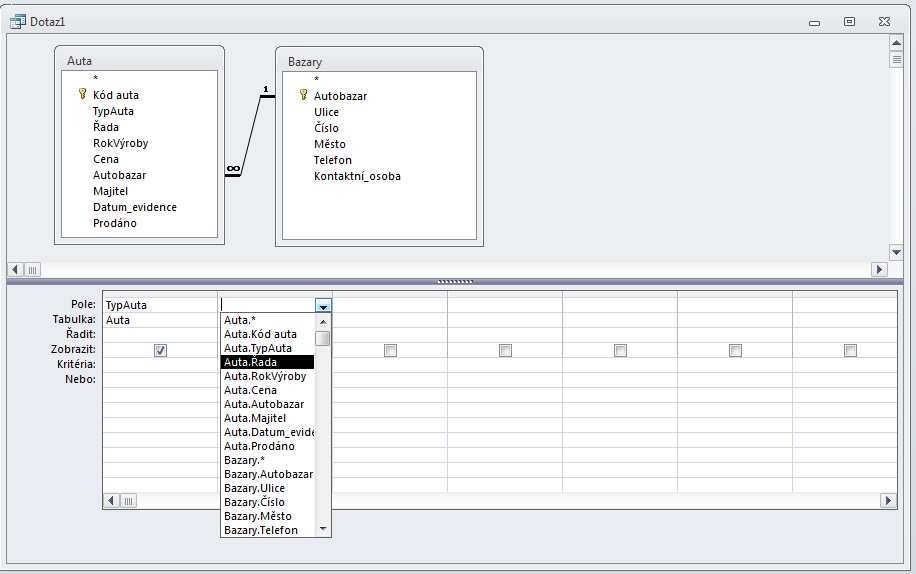Image resolution: width=916 pixels, height=574 pixels.
Task: Select Datum_evidence field in Auta table
Action: (x=134, y=207)
